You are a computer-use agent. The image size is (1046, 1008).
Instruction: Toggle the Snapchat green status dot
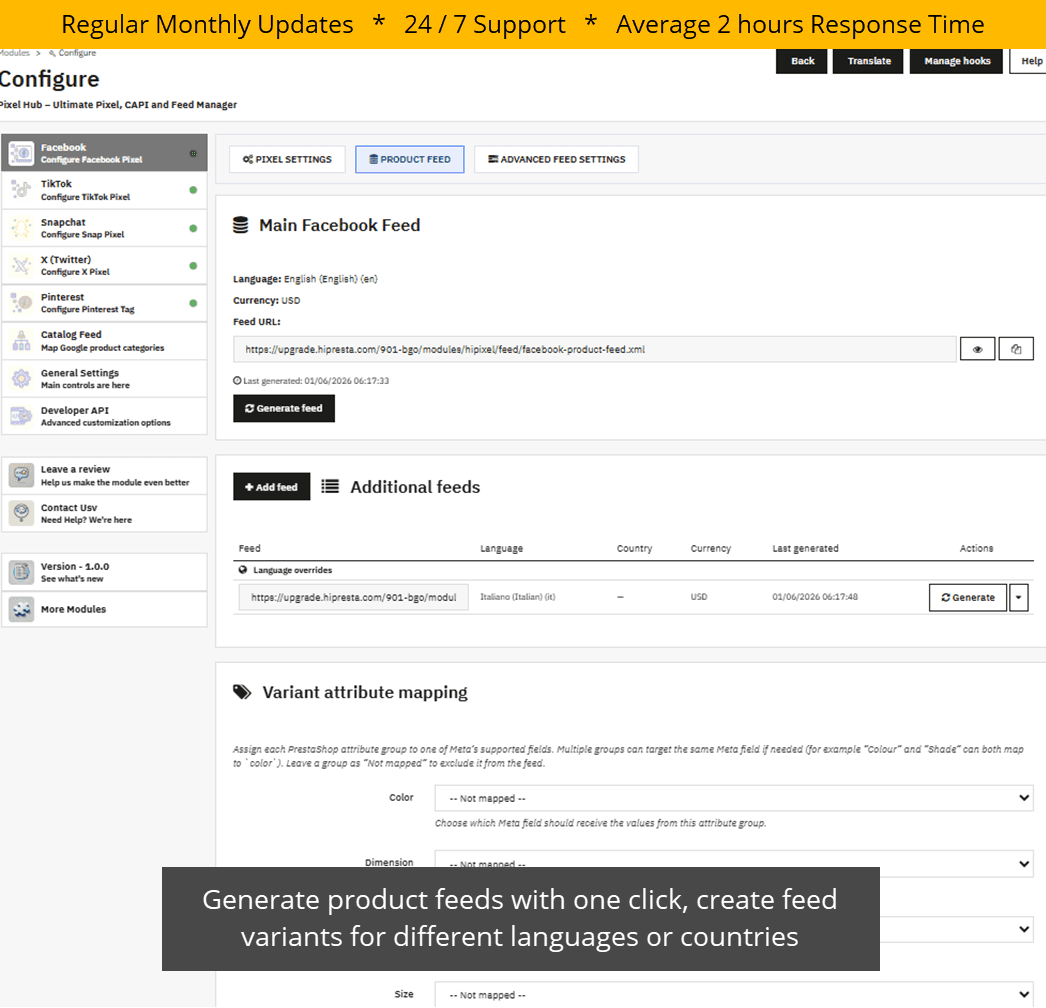coord(193,228)
